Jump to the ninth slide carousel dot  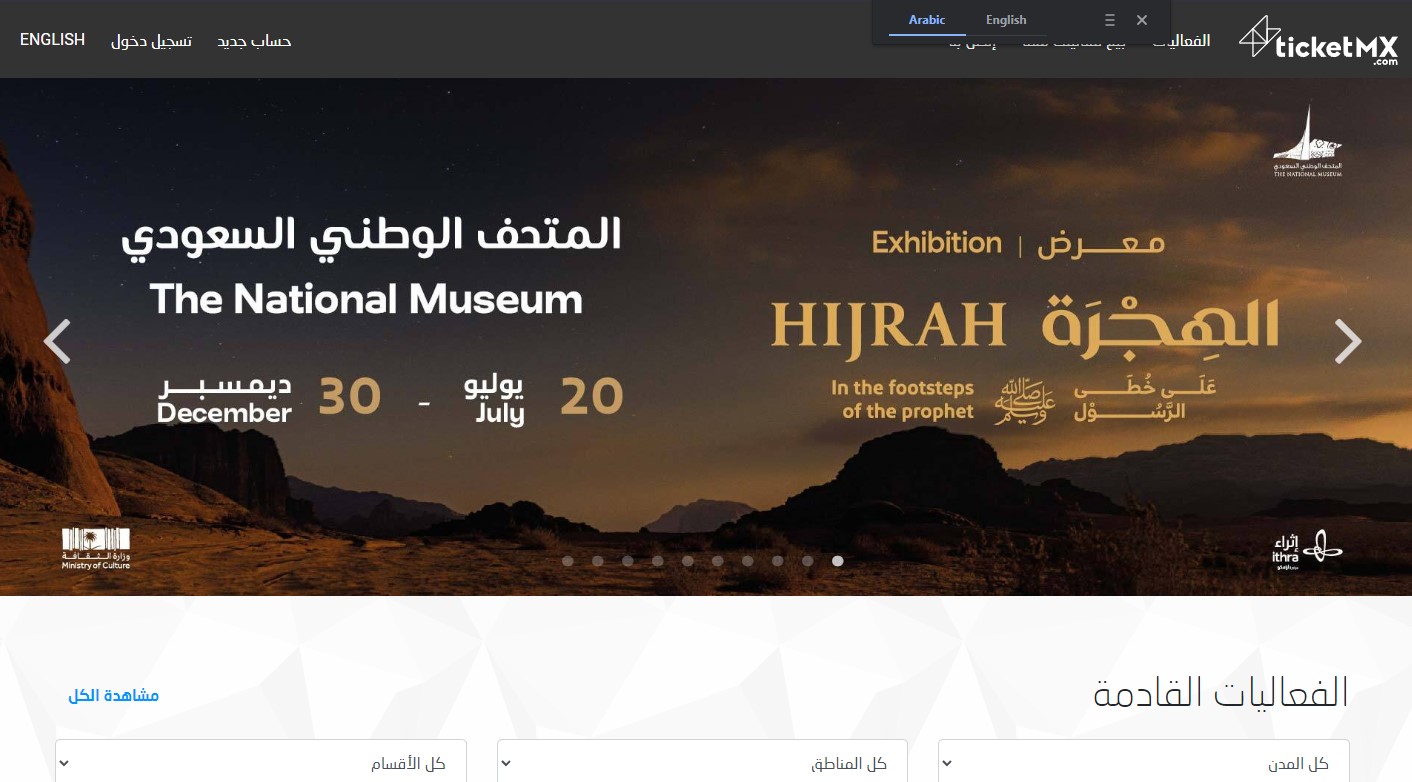pyautogui.click(x=808, y=561)
